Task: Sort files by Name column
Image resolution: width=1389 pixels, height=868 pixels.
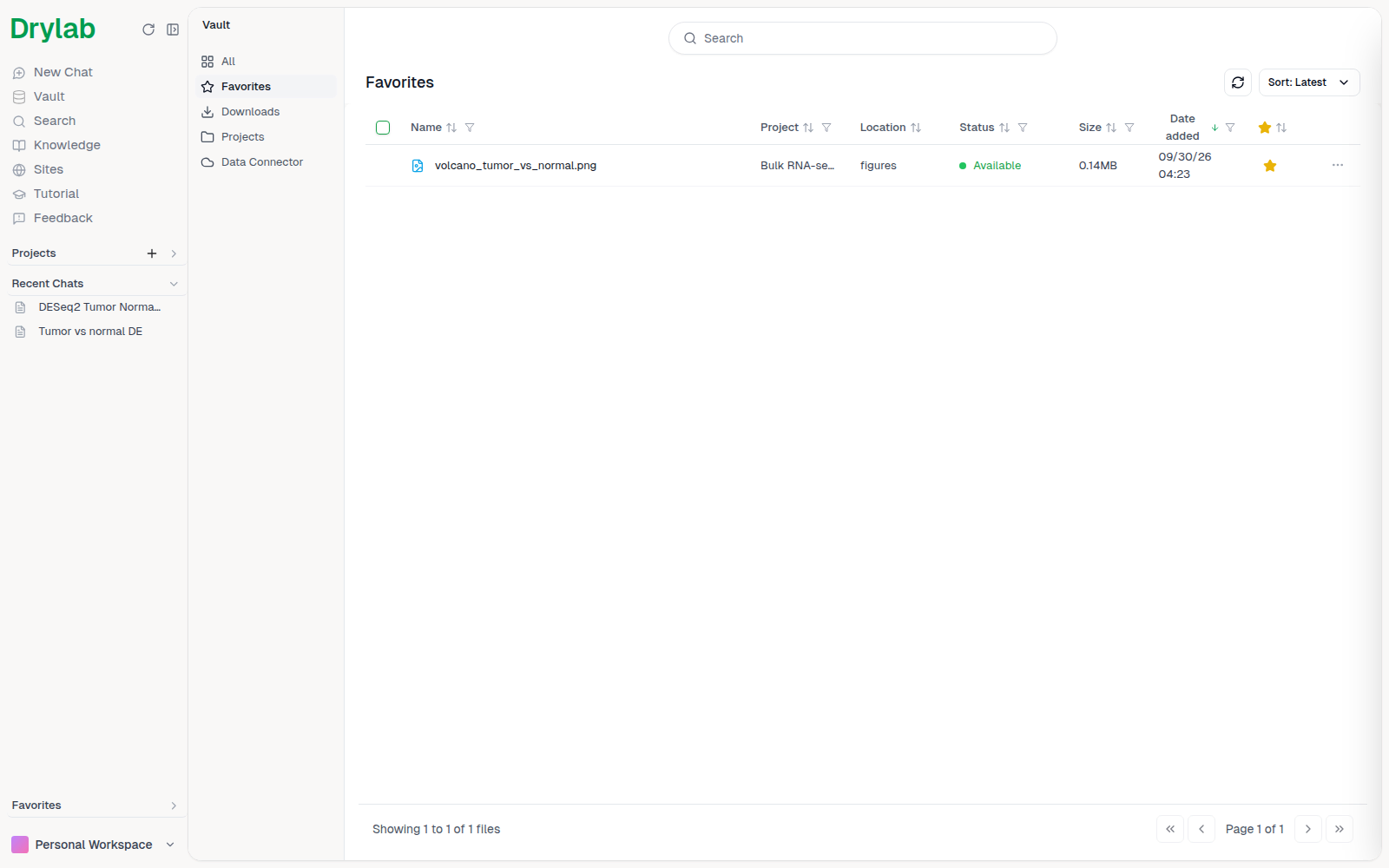Action: (451, 128)
